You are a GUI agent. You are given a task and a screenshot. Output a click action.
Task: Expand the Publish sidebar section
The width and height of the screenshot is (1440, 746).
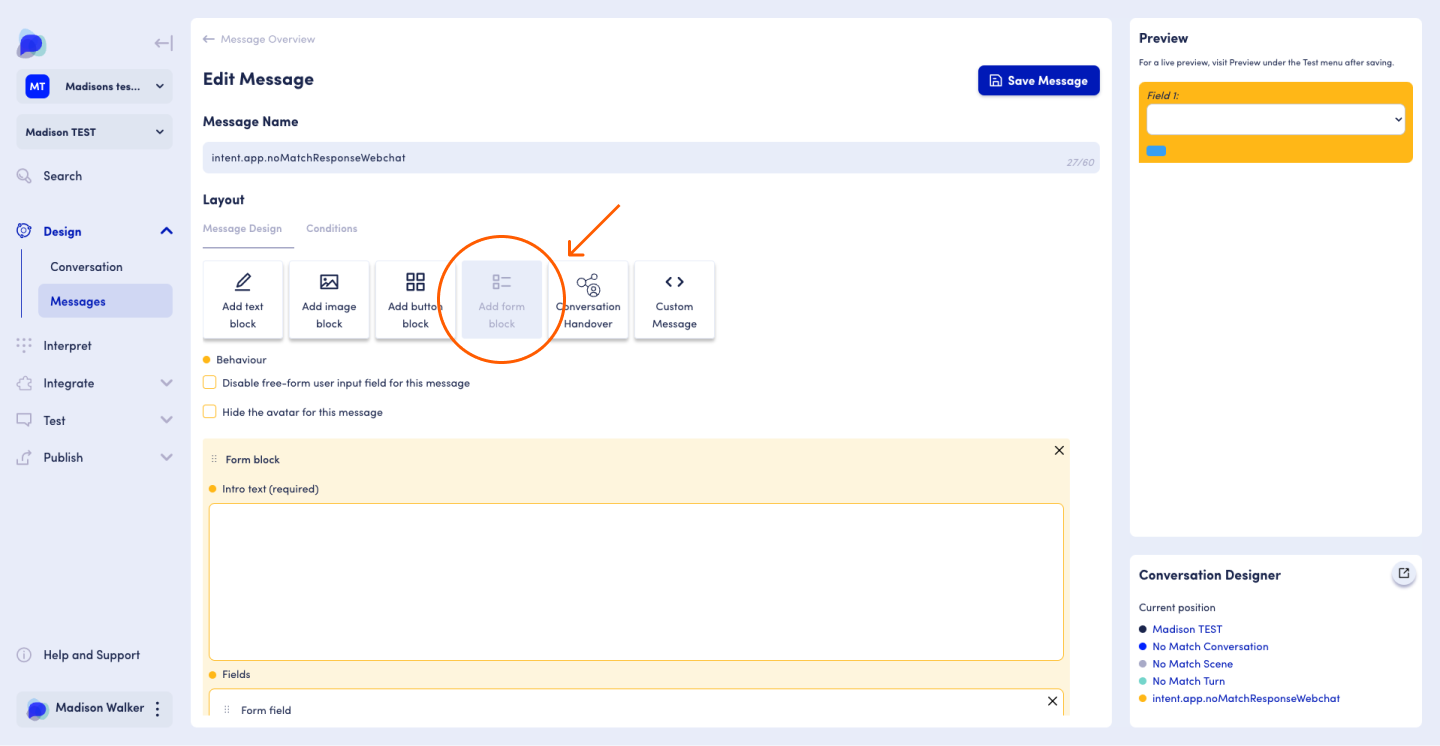click(166, 458)
